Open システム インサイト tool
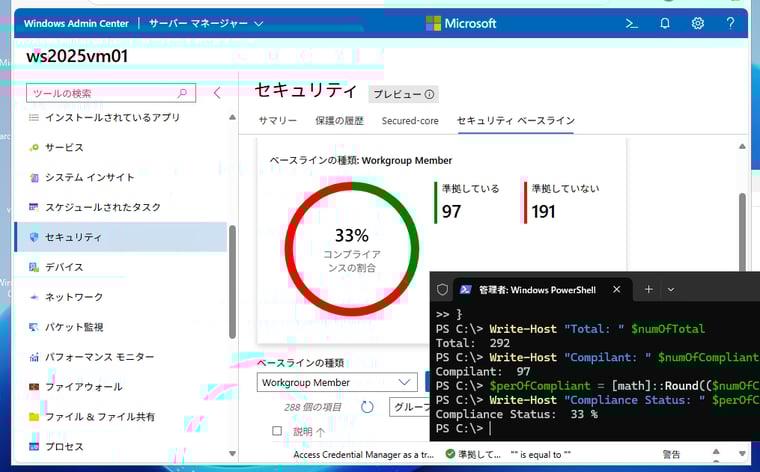760x472 pixels. [121, 177]
